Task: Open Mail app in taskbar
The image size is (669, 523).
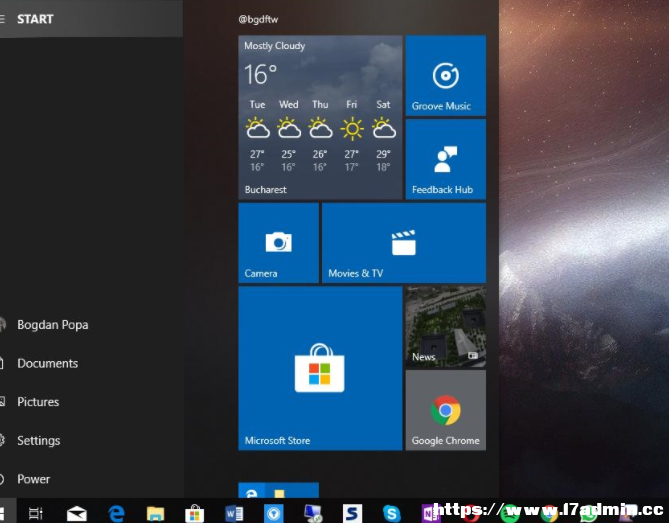Action: pyautogui.click(x=77, y=514)
